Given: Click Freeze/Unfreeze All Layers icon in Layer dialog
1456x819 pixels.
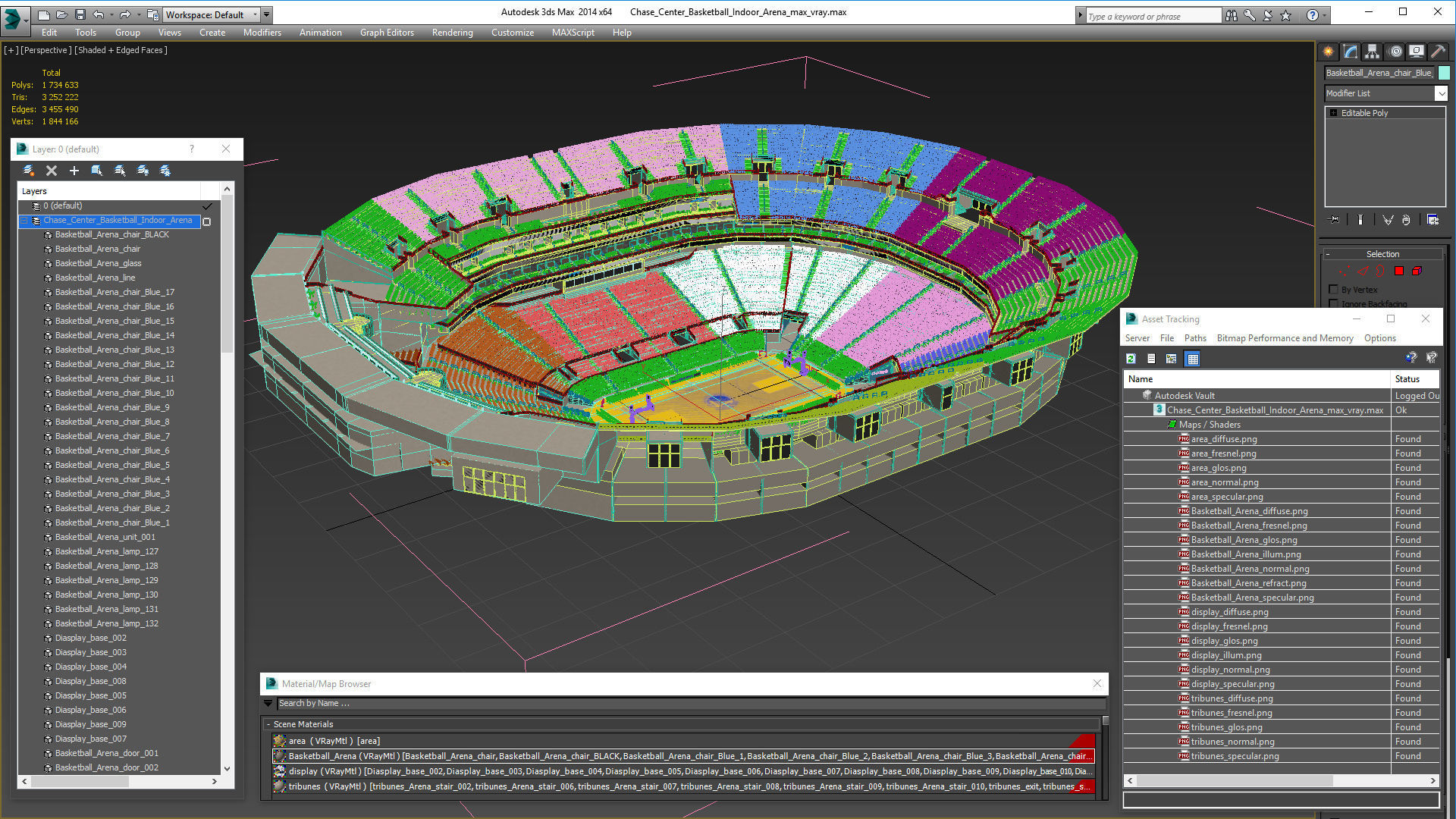Looking at the screenshot, I should click(x=165, y=171).
